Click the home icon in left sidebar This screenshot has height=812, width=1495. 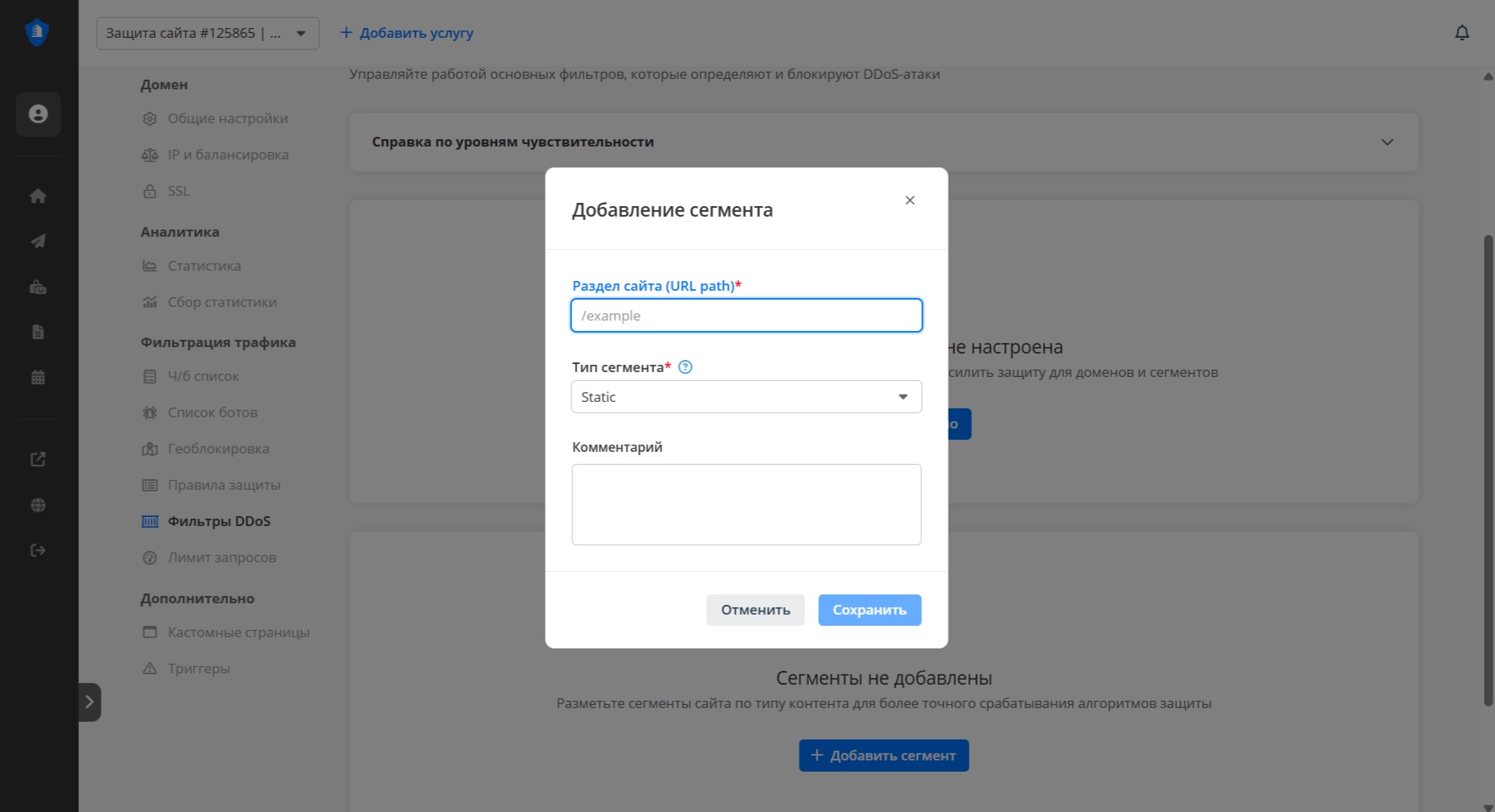[x=38, y=196]
